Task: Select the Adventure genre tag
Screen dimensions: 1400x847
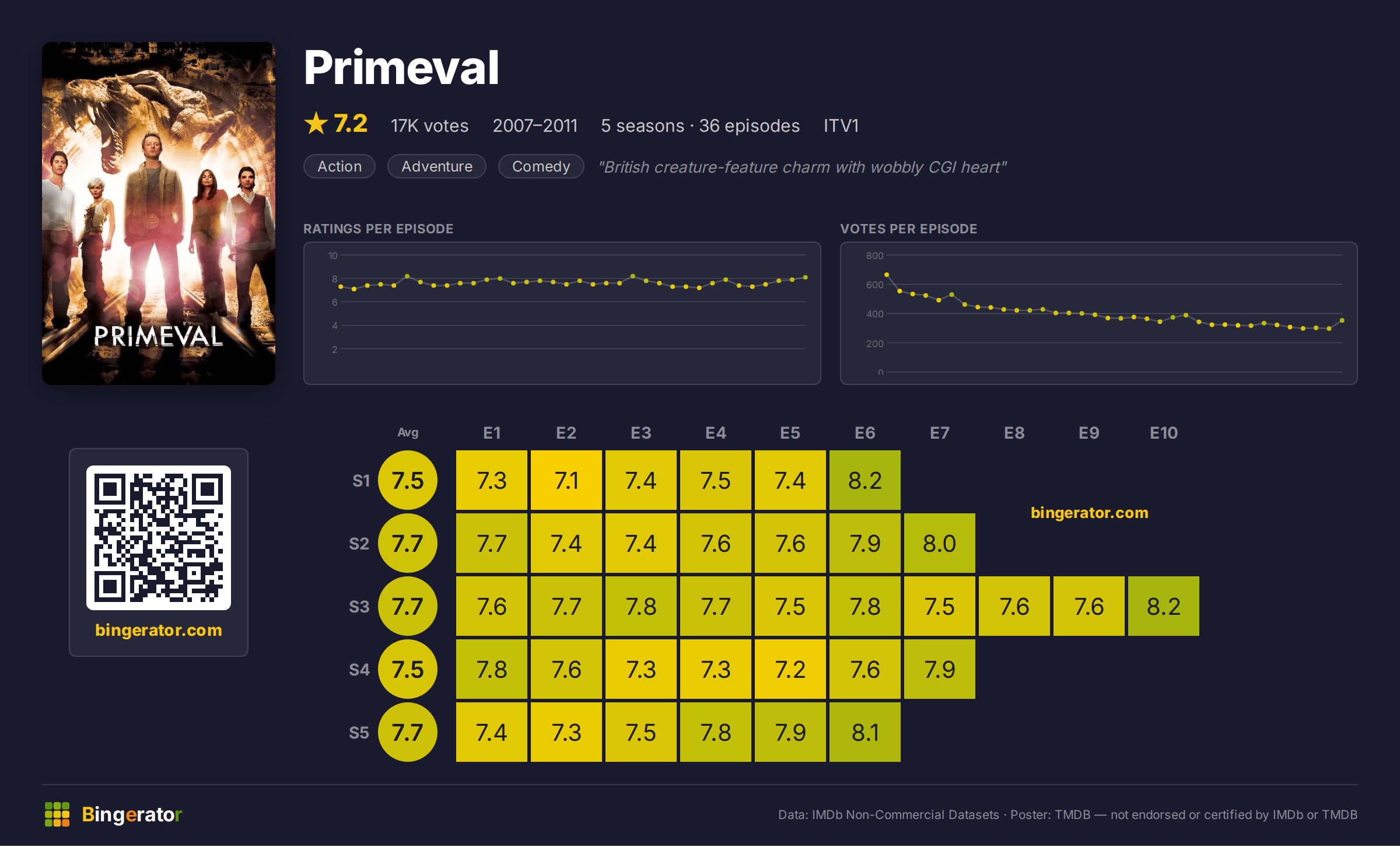Action: click(x=437, y=167)
